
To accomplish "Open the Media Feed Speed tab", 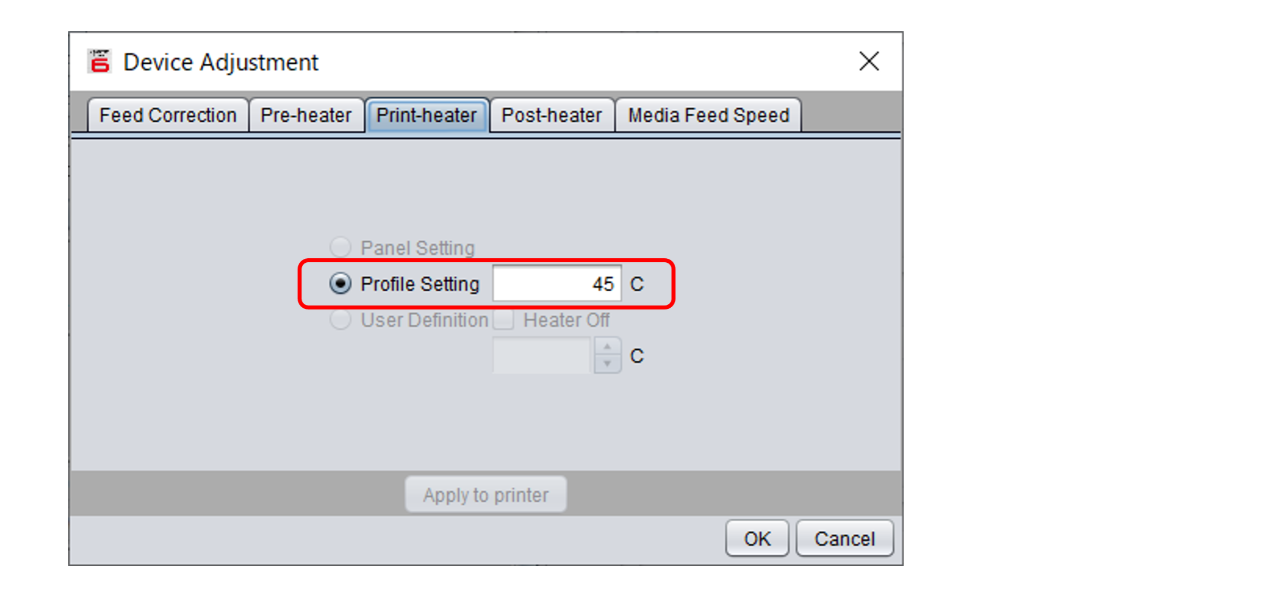I will [x=708, y=115].
